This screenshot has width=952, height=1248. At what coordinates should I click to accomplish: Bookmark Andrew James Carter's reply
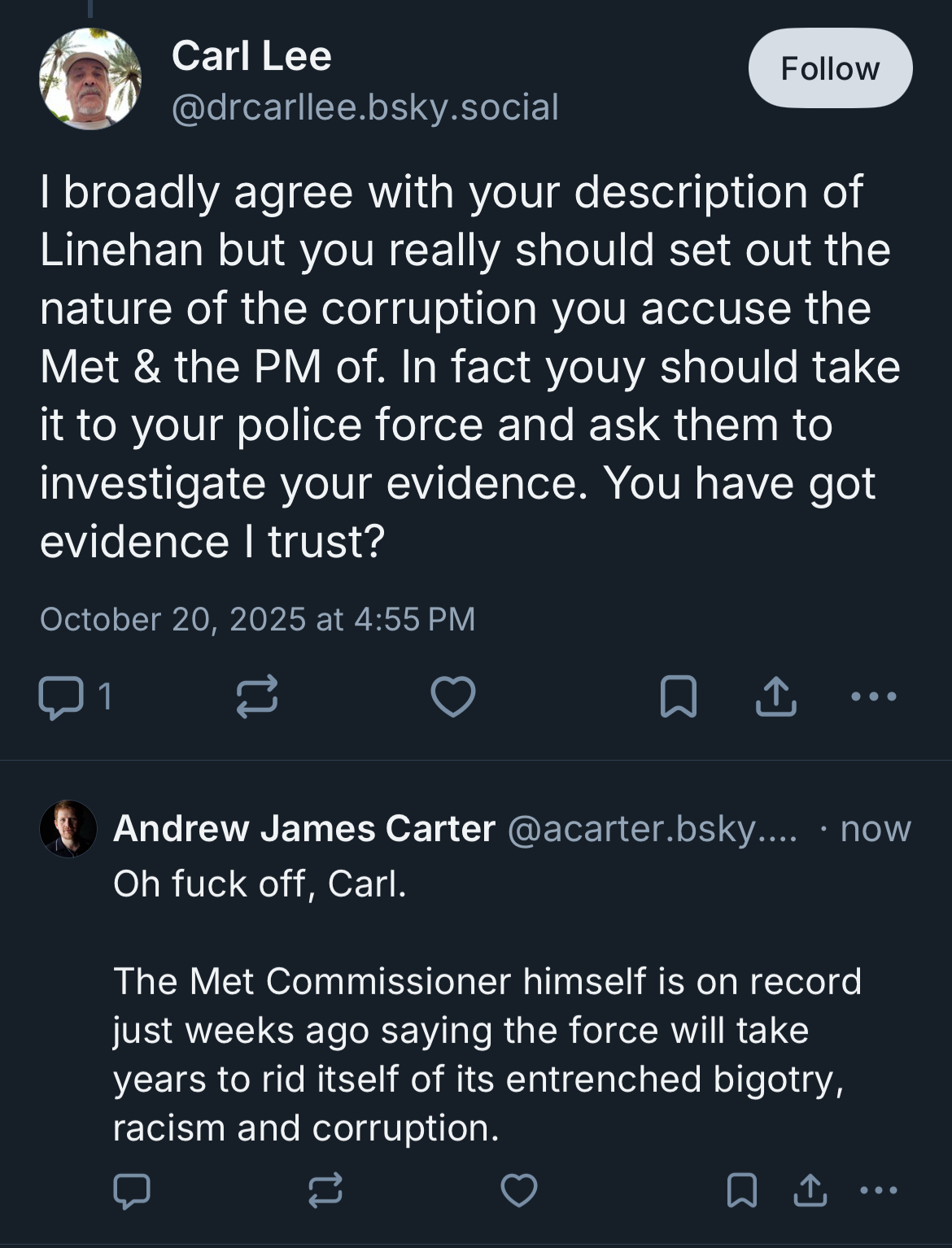pyautogui.click(x=741, y=1192)
